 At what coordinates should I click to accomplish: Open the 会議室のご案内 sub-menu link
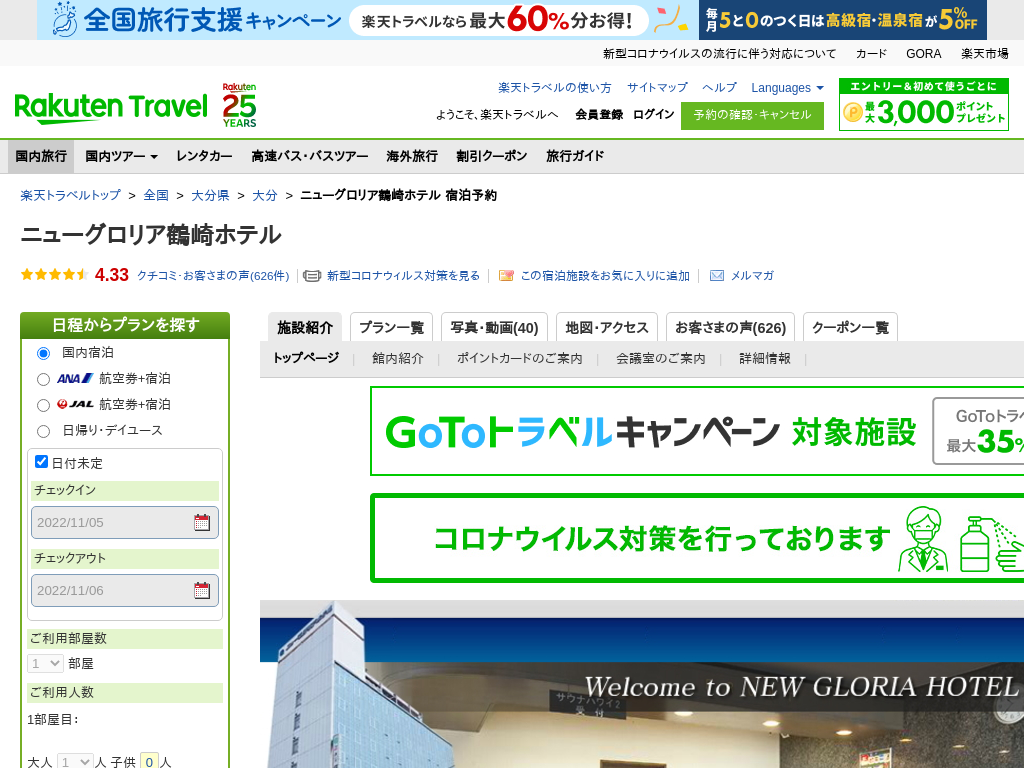[x=661, y=359]
